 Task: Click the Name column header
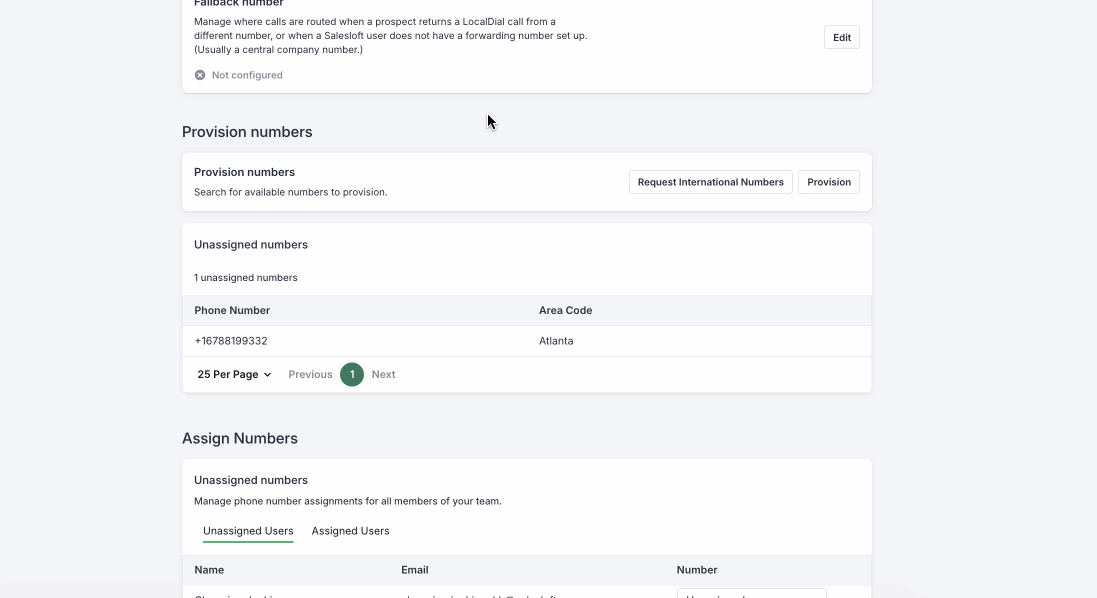(x=209, y=569)
